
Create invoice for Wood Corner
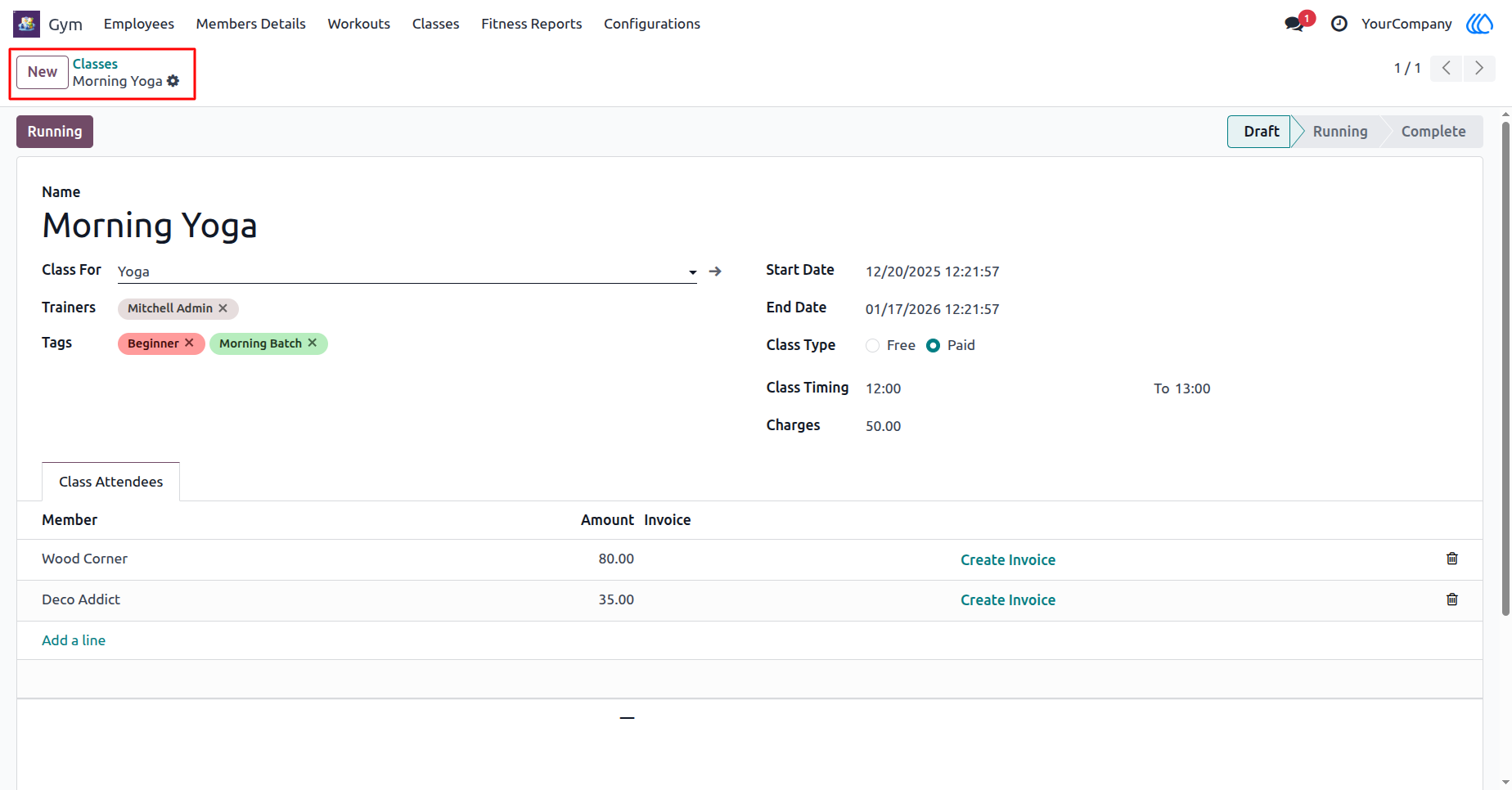click(x=1008, y=560)
